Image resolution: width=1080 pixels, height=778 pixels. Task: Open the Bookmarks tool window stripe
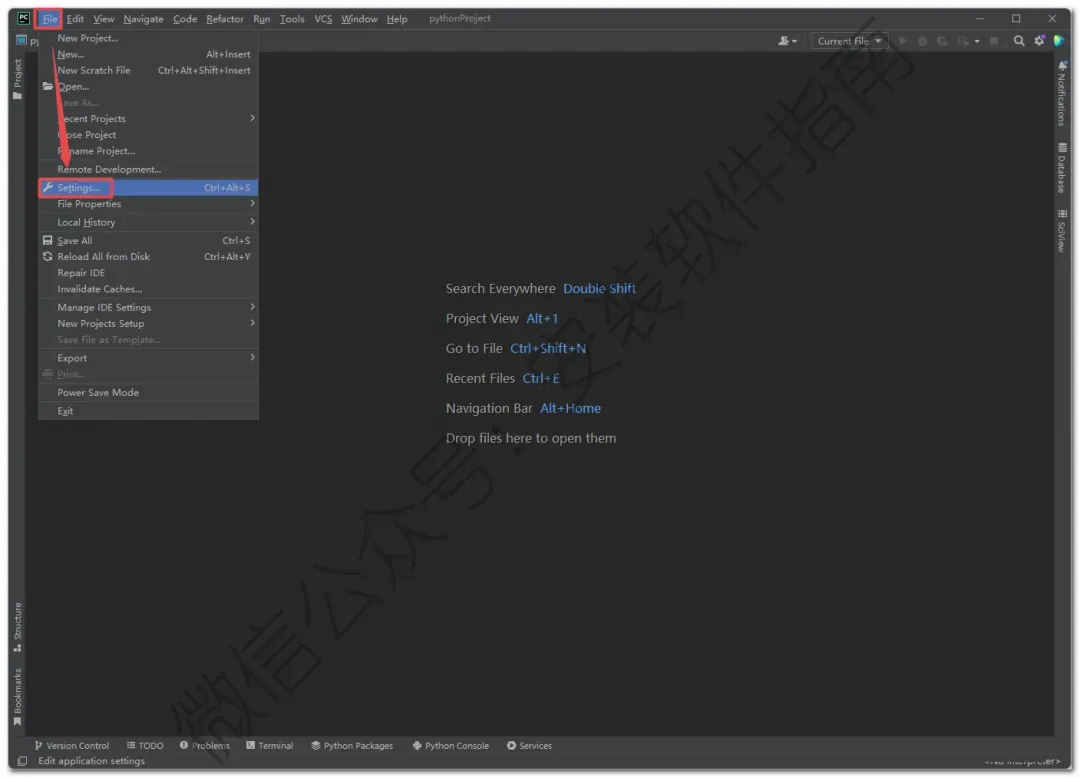coord(17,697)
